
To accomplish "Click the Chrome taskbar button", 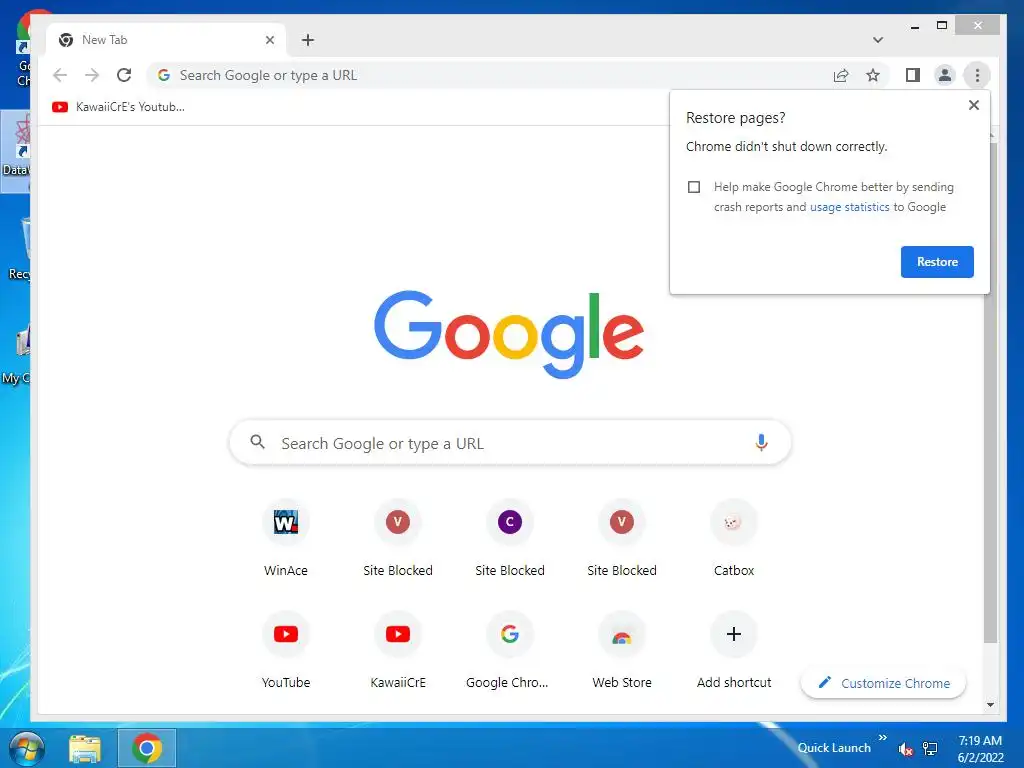I will [x=147, y=748].
